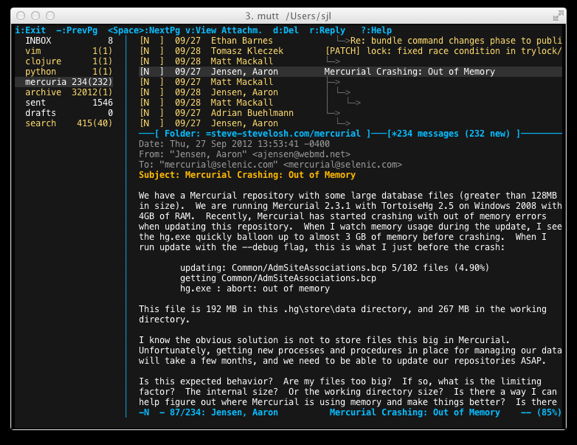This screenshot has width=577, height=445.
Task: Click the fullscreen arrows icon in title bar
Action: [x=558, y=16]
